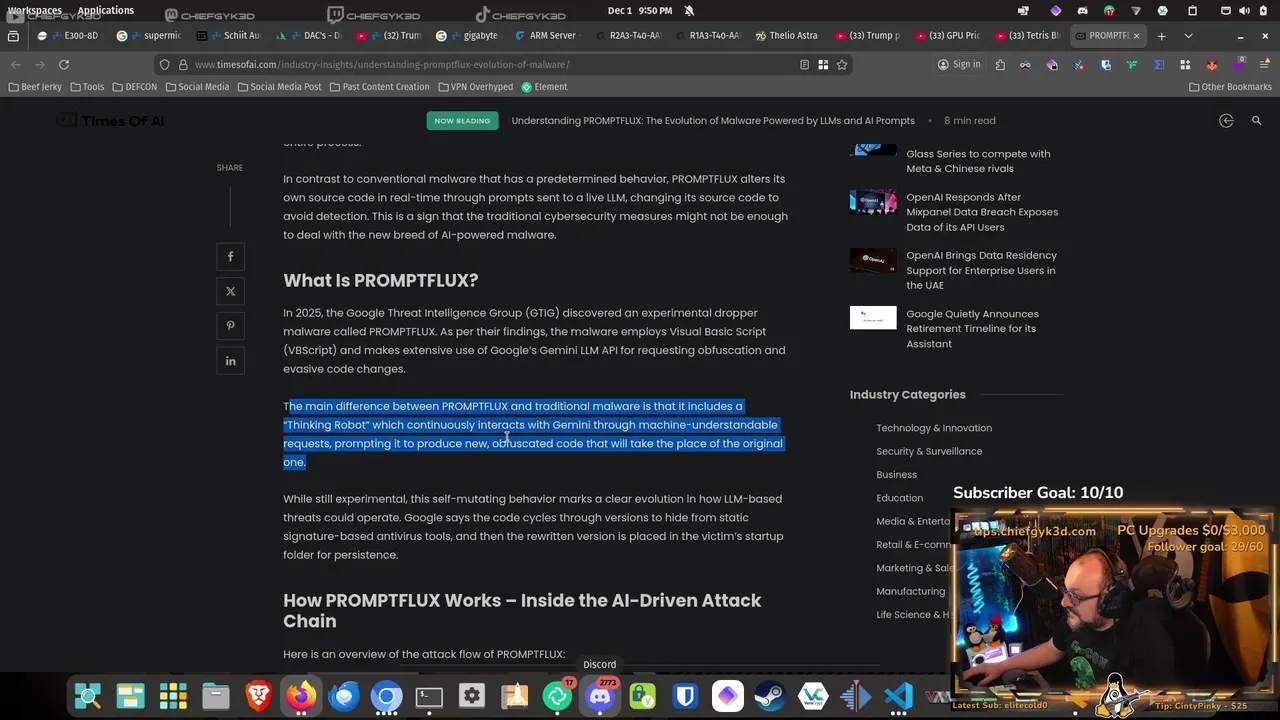The height and width of the screenshot is (720, 1280).
Task: Click the circular arrow icon beside site search
Action: (1226, 121)
